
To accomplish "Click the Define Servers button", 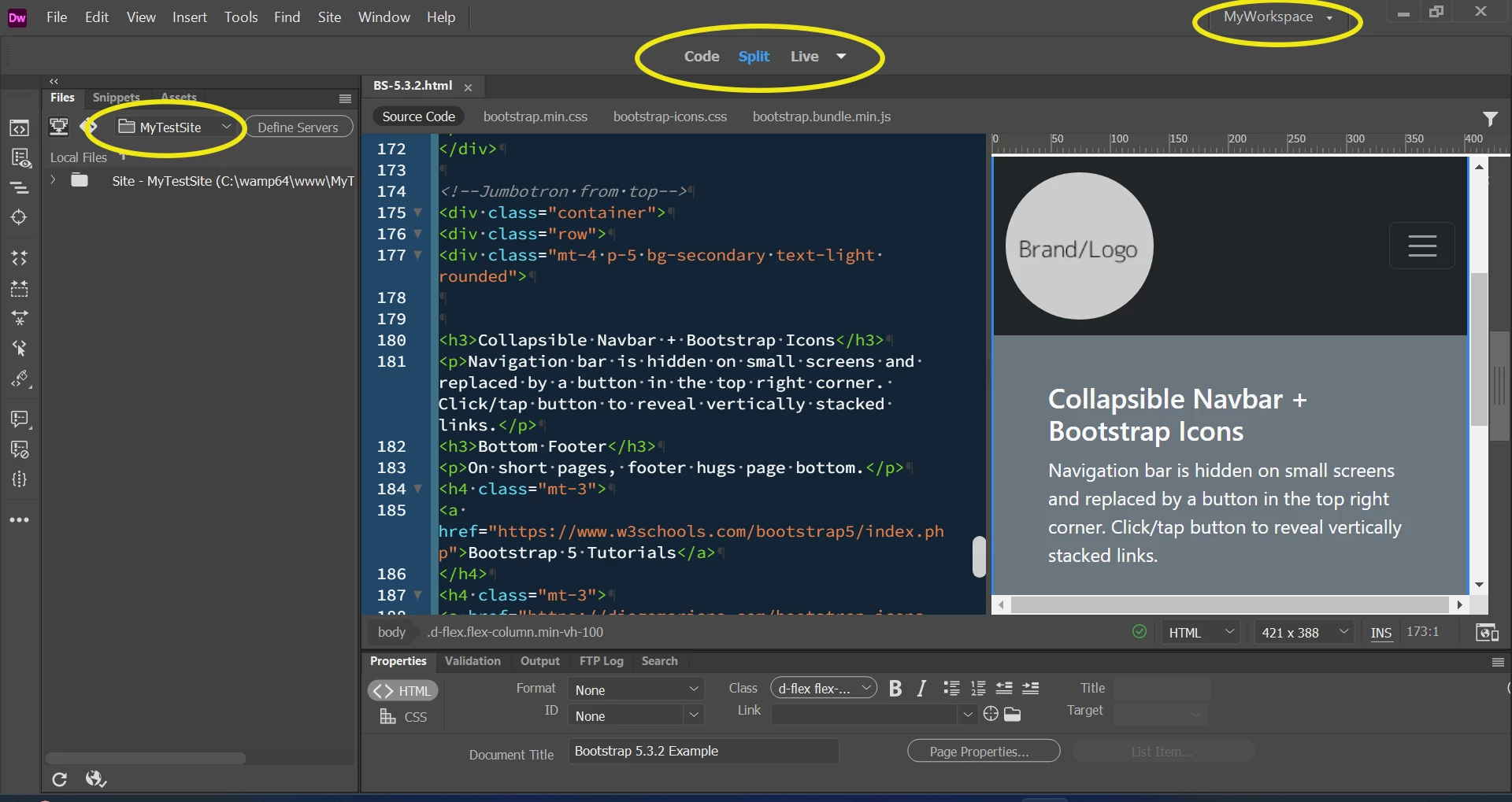I will [x=298, y=127].
